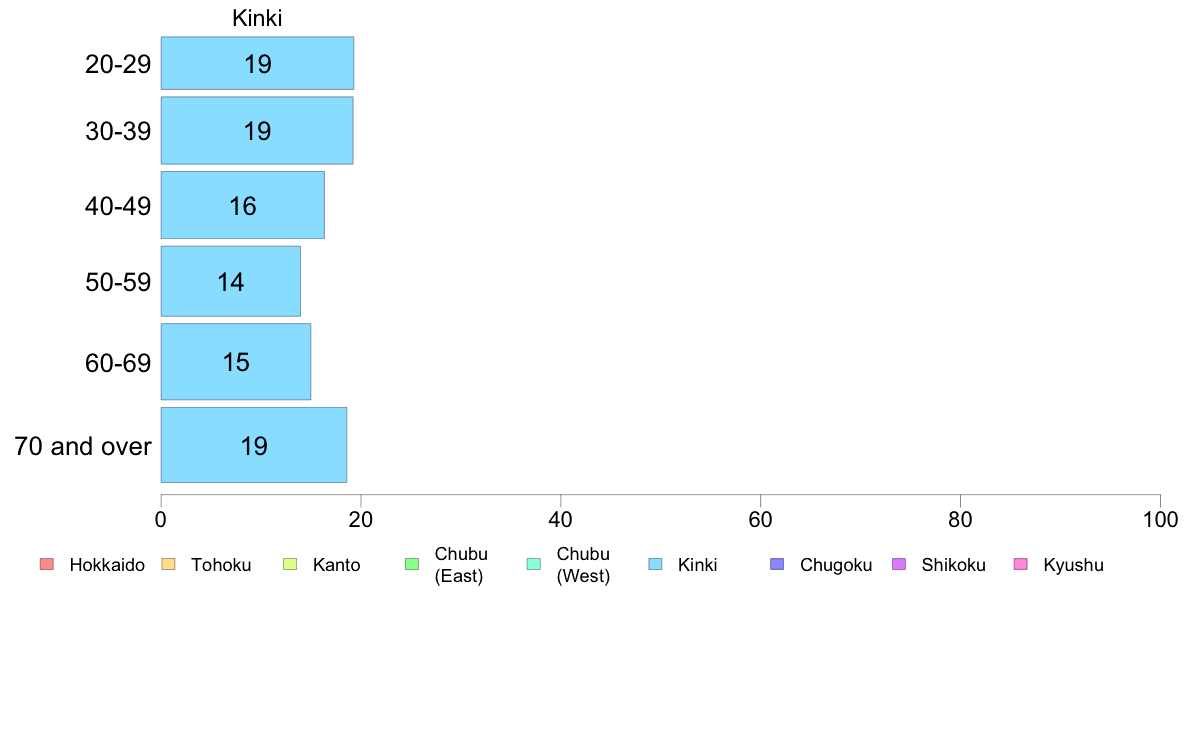Viewport: 1188px width, 736px height.
Task: Select the 70 and over bar
Action: [x=254, y=445]
